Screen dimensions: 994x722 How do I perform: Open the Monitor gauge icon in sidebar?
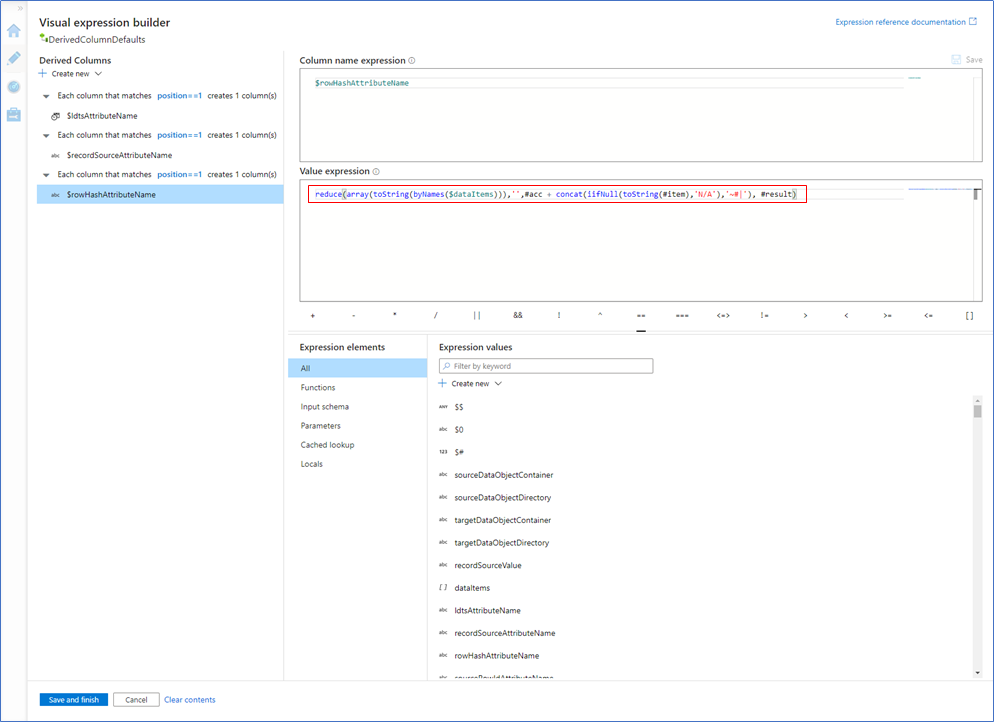[x=13, y=86]
